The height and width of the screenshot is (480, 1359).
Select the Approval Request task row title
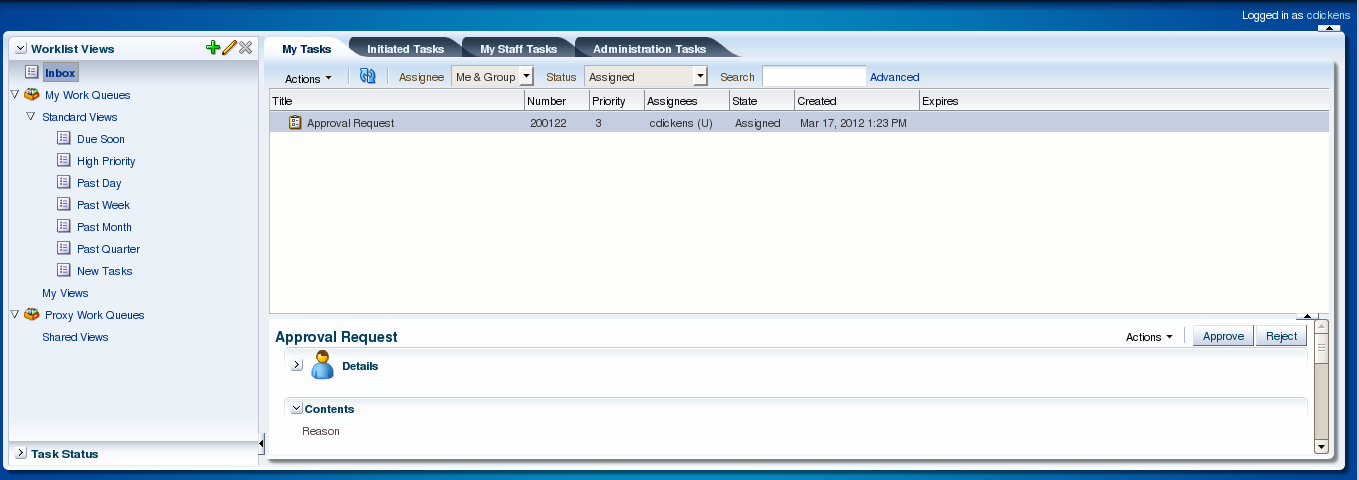[x=350, y=123]
